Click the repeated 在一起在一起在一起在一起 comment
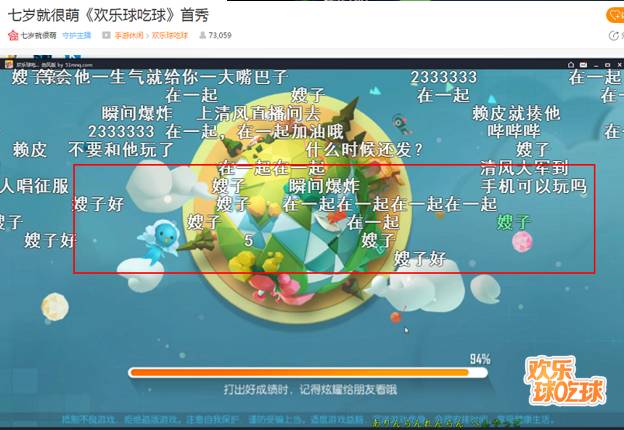Image resolution: width=624 pixels, height=430 pixels. coord(390,204)
